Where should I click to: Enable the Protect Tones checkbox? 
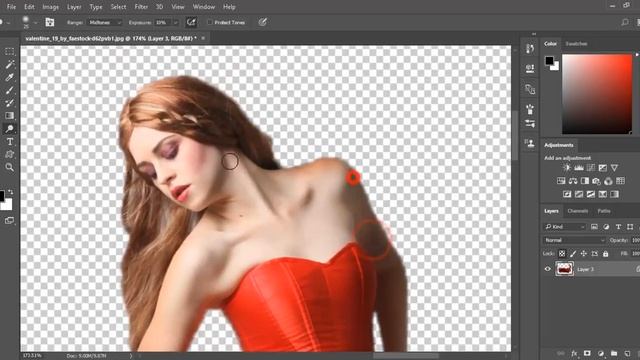[210, 22]
